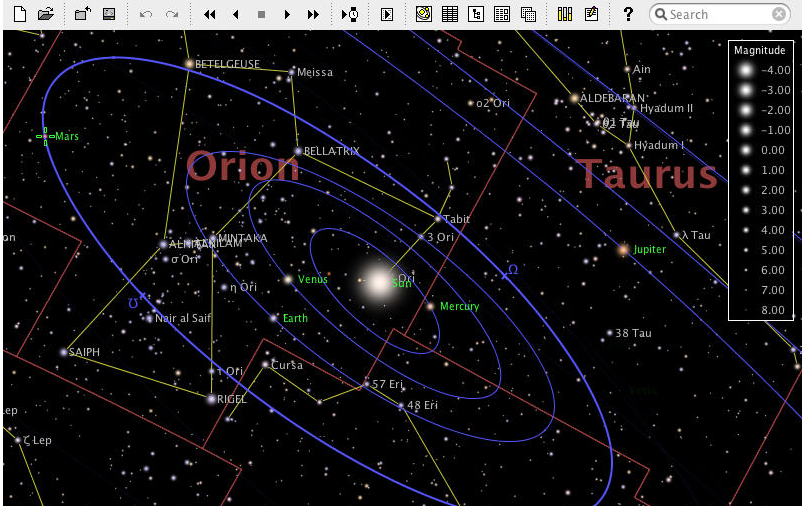Click the Magnitude legend title
802x506 pixels.
(x=759, y=50)
